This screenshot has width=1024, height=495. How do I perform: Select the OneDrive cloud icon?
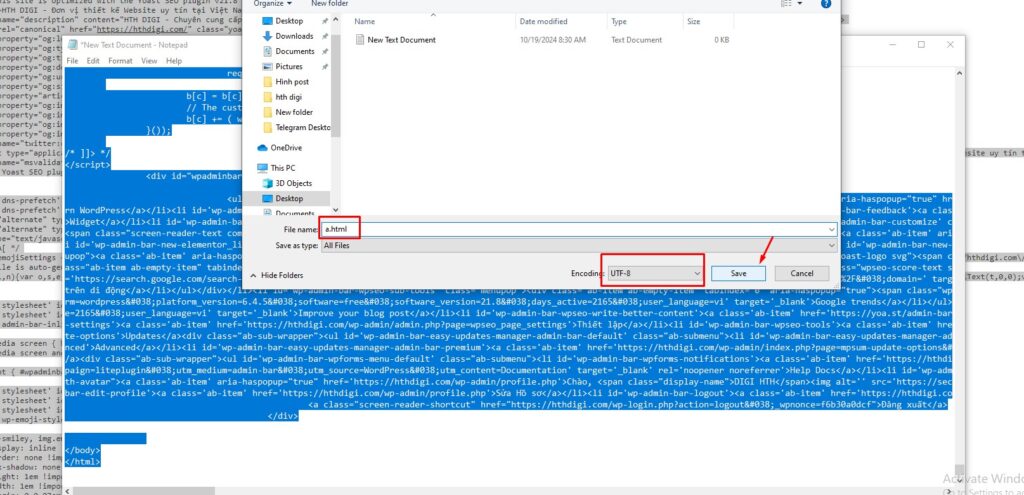(263, 148)
